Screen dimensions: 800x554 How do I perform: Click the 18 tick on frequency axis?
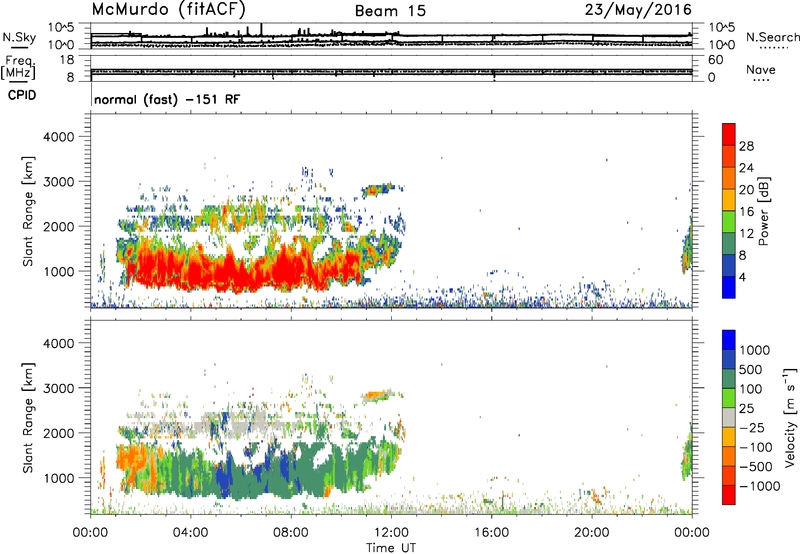coord(67,60)
